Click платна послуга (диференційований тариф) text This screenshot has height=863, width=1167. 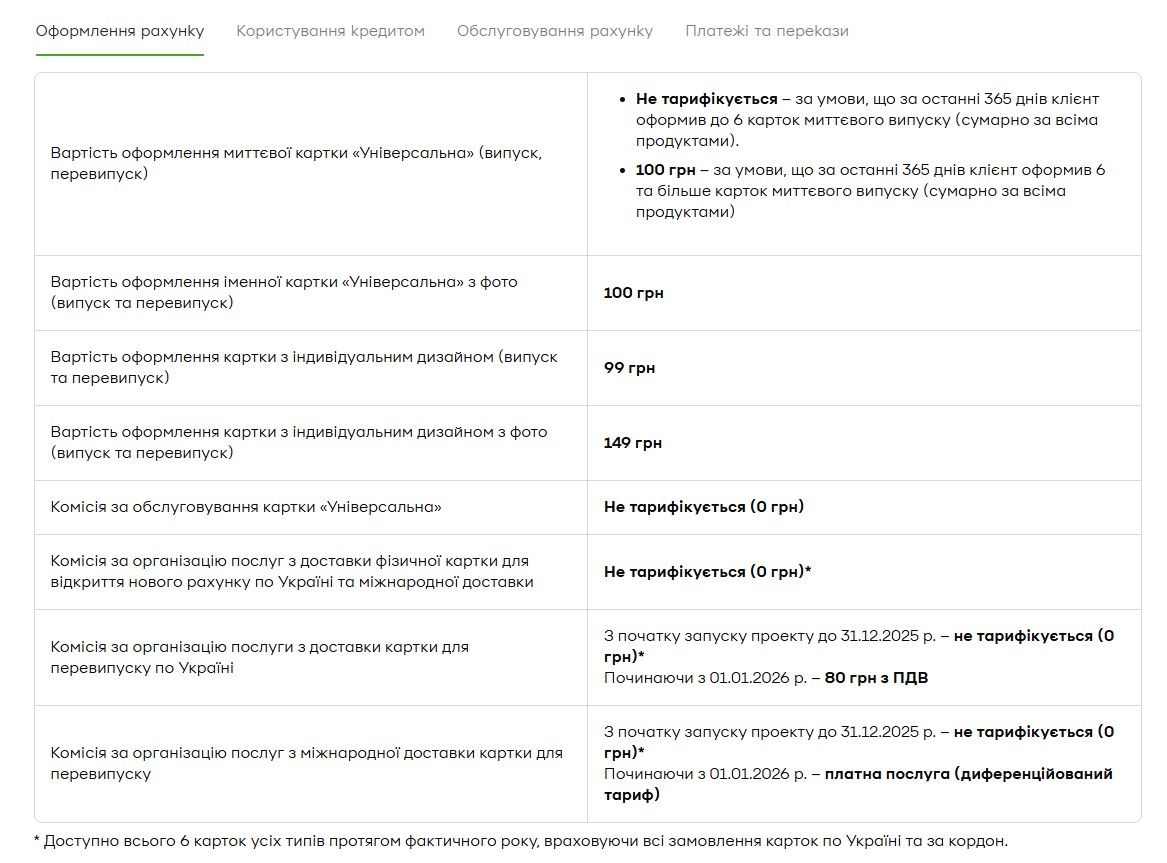[968, 774]
